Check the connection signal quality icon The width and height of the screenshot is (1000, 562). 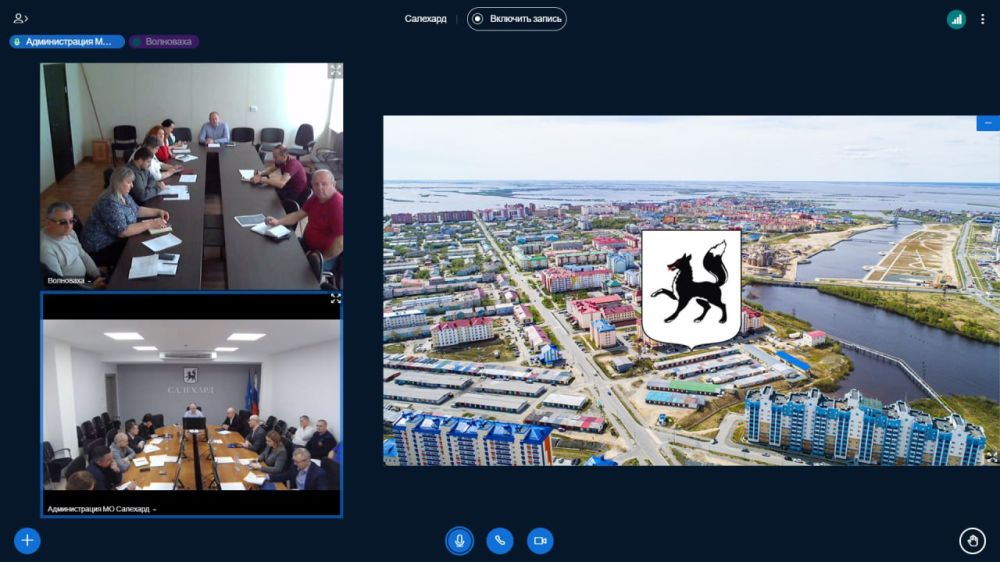(x=956, y=19)
